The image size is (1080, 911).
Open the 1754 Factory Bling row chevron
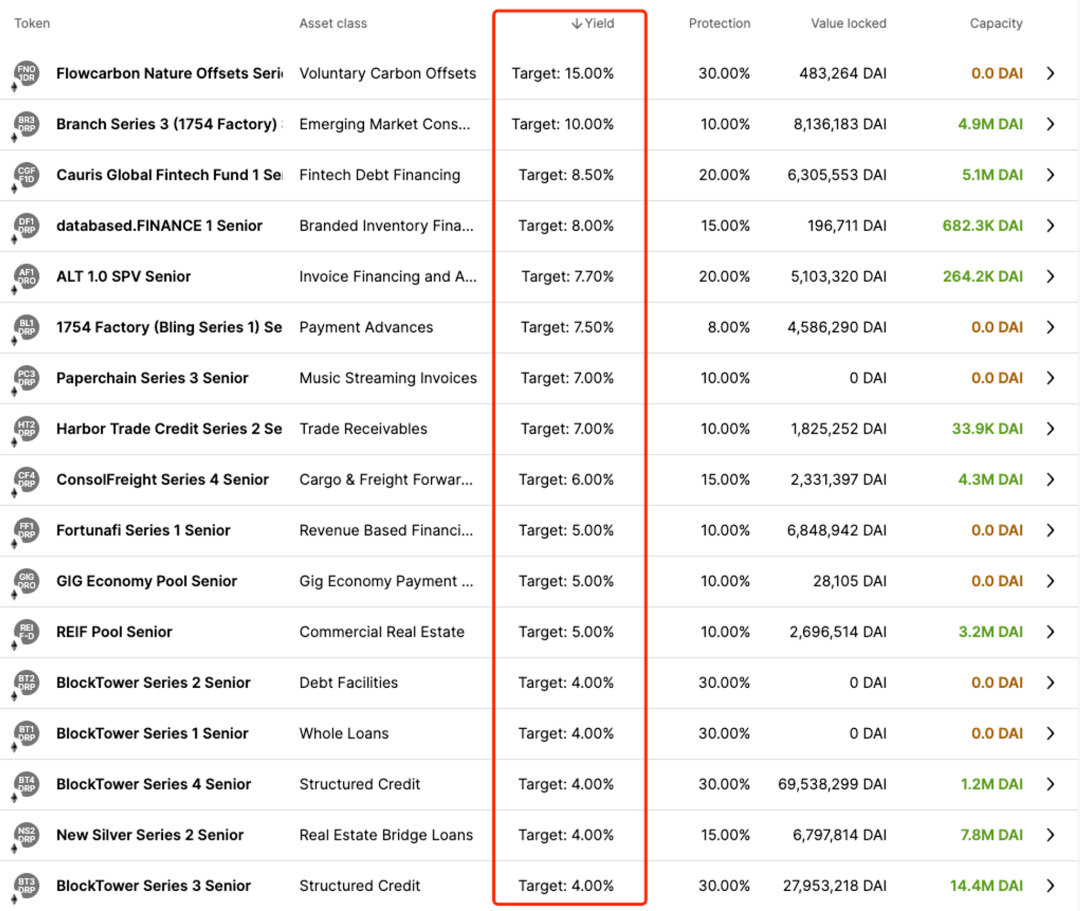pos(1050,327)
